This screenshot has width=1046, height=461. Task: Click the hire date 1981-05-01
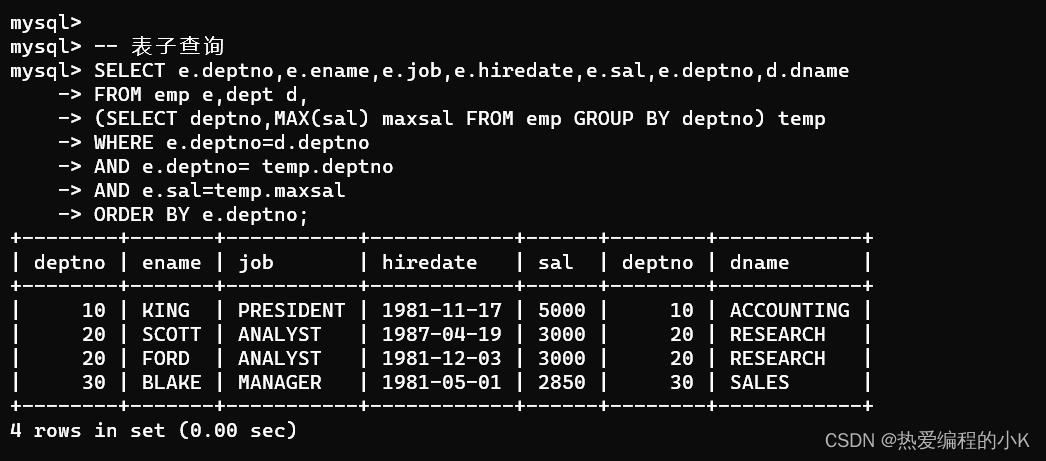441,382
